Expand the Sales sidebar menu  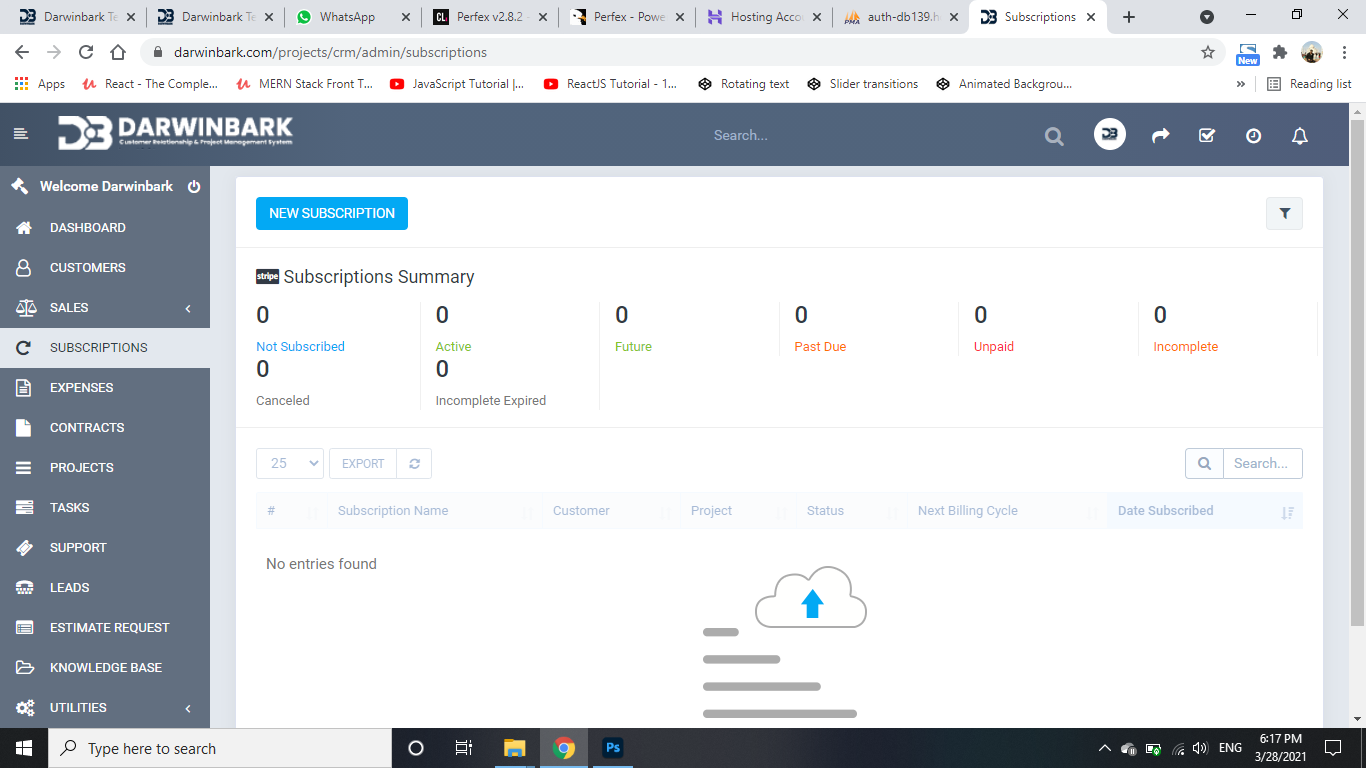point(105,308)
